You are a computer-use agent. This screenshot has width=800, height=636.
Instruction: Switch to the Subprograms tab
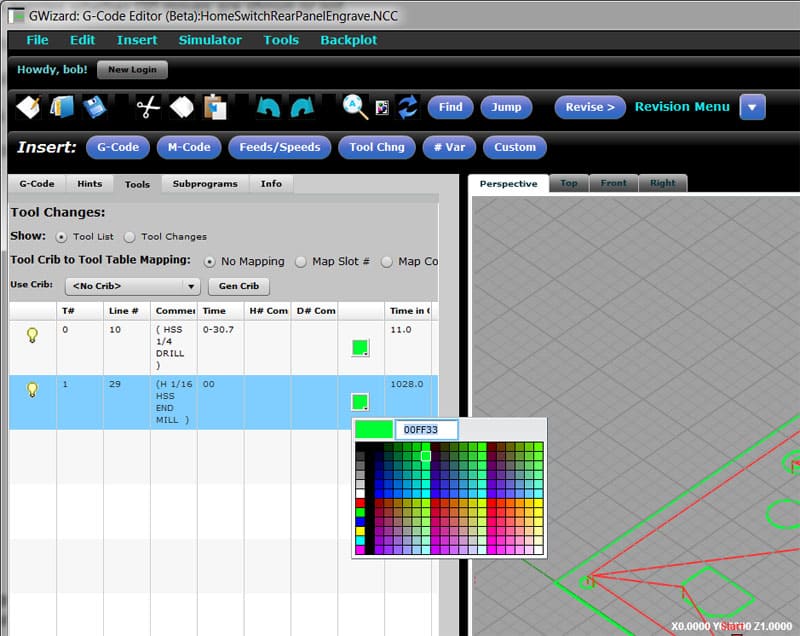[208, 183]
